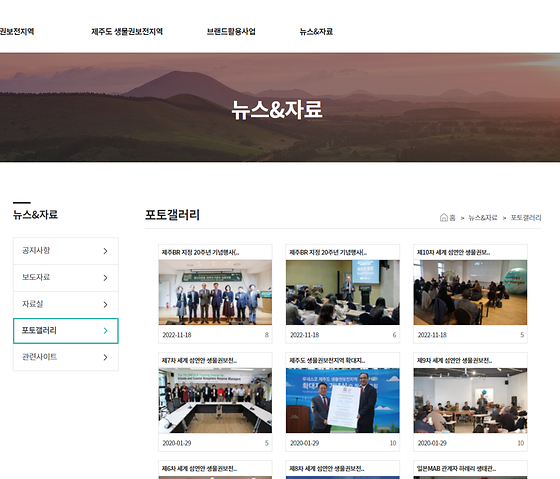Click the 2020-01-29 date on the 제7차 card
Viewport: 560px width, 479px height.
177,443
